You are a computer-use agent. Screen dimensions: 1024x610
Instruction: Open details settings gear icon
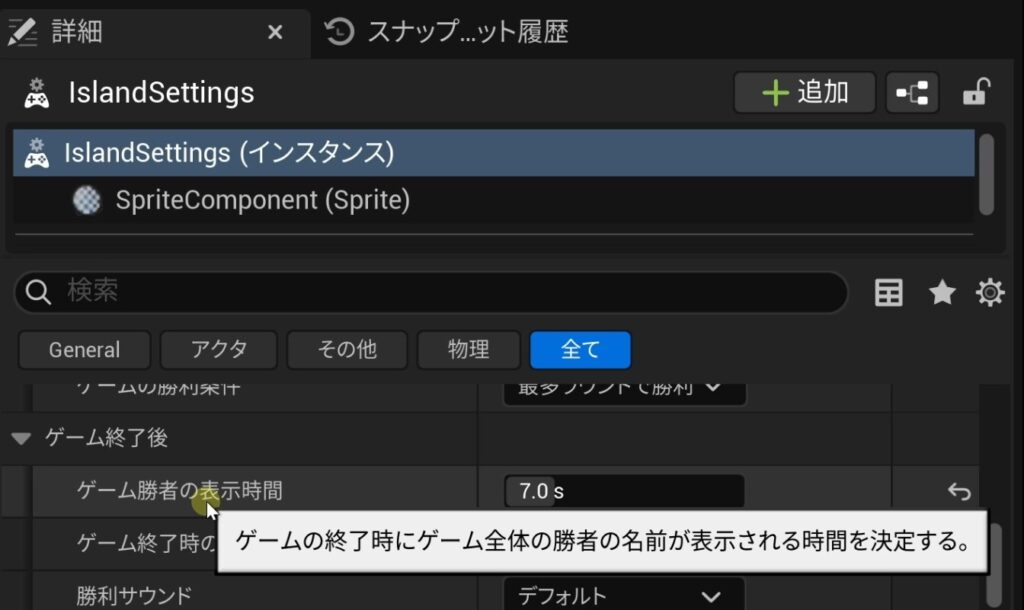coord(990,292)
